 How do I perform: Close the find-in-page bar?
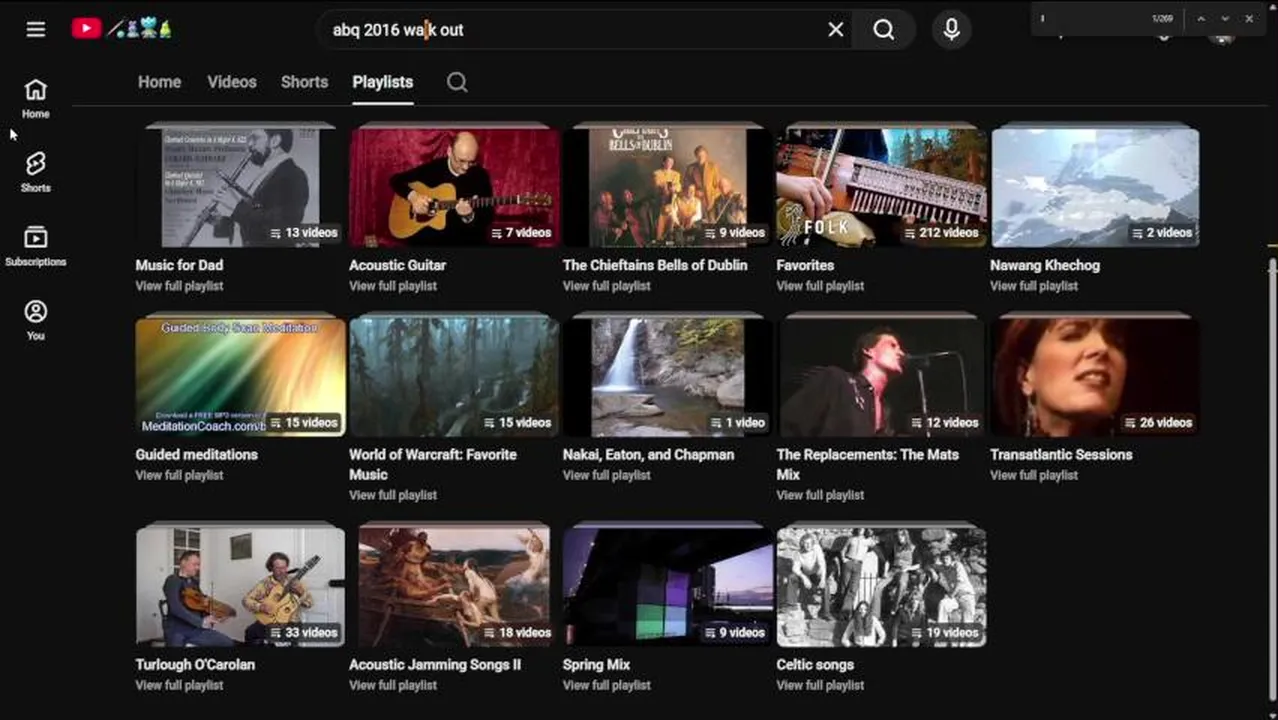[1249, 19]
